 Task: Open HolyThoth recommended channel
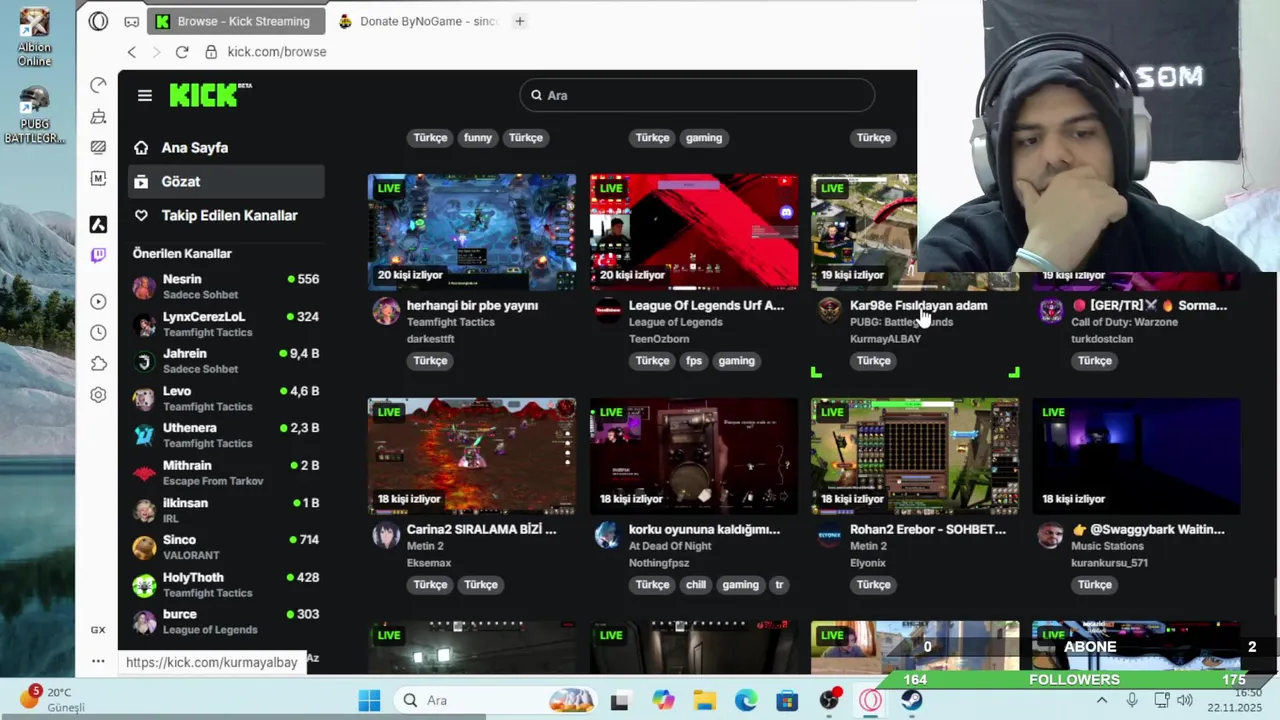(x=226, y=584)
